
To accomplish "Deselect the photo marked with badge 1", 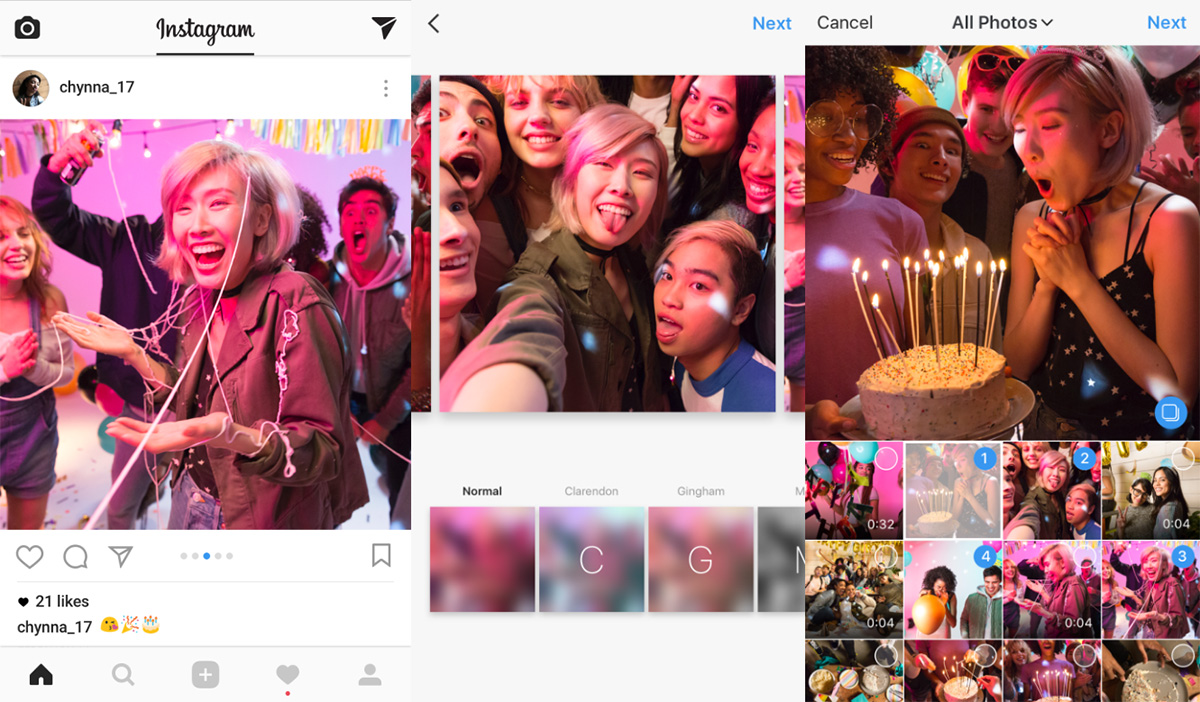I will 984,459.
